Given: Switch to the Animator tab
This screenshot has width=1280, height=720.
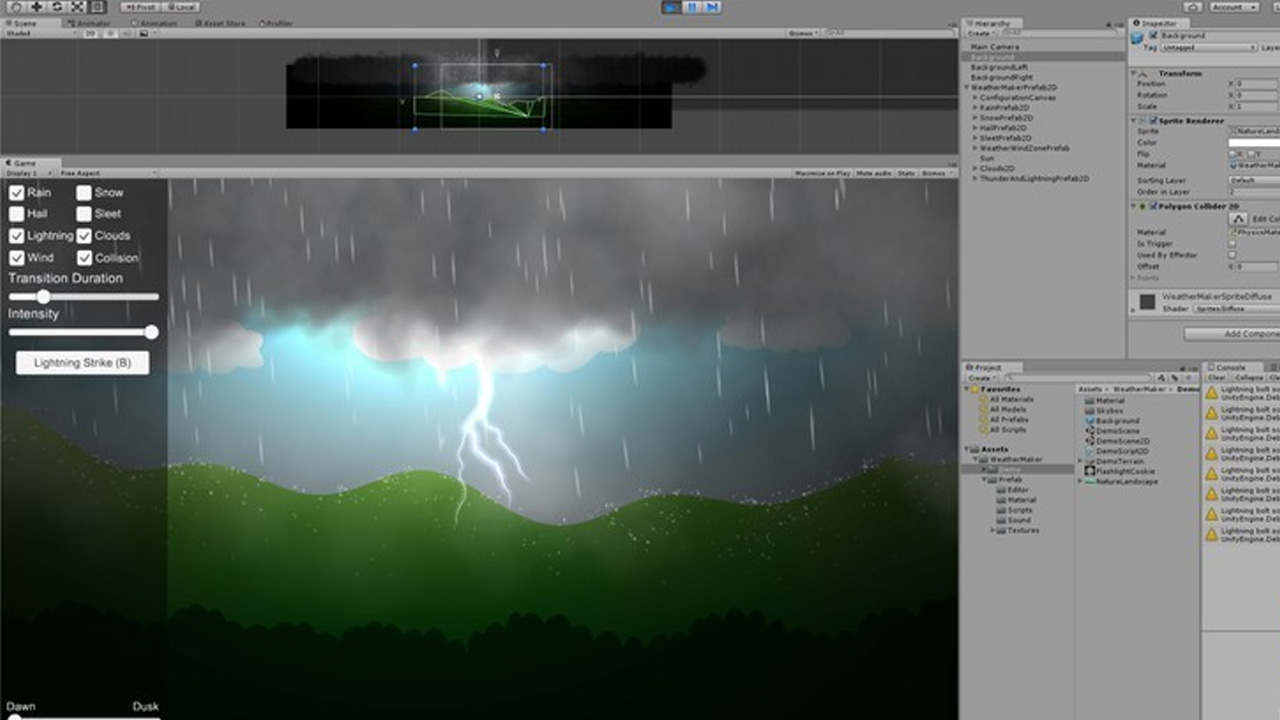Looking at the screenshot, I should pos(90,23).
